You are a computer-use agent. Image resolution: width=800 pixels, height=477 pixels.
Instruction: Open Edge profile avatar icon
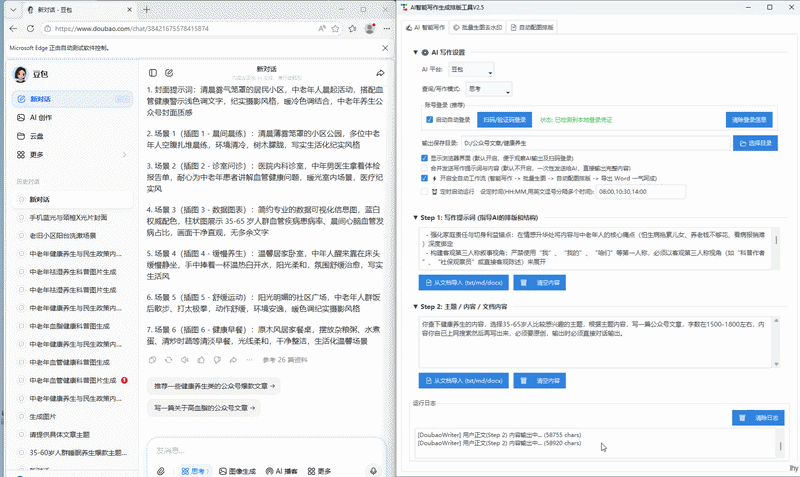tap(370, 29)
